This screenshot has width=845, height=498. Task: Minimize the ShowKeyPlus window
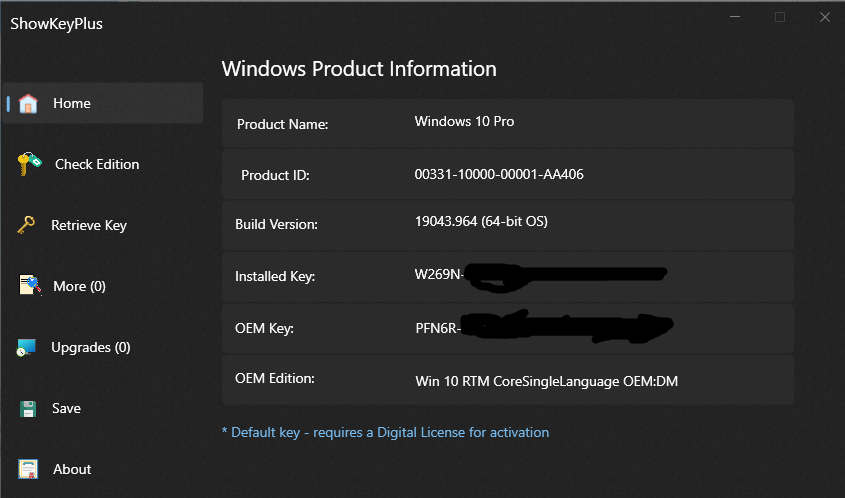(x=735, y=17)
